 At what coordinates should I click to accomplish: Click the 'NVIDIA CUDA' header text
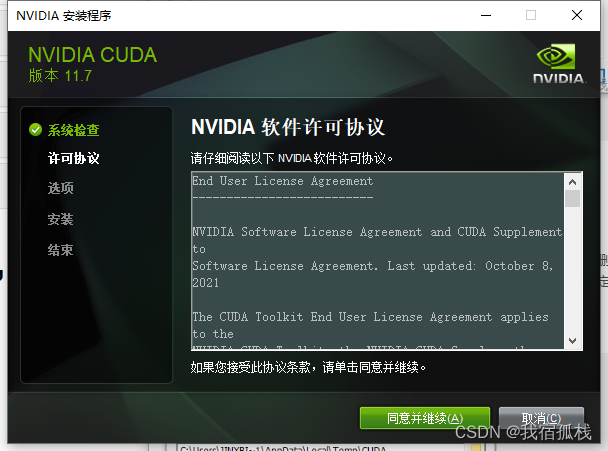click(x=93, y=55)
